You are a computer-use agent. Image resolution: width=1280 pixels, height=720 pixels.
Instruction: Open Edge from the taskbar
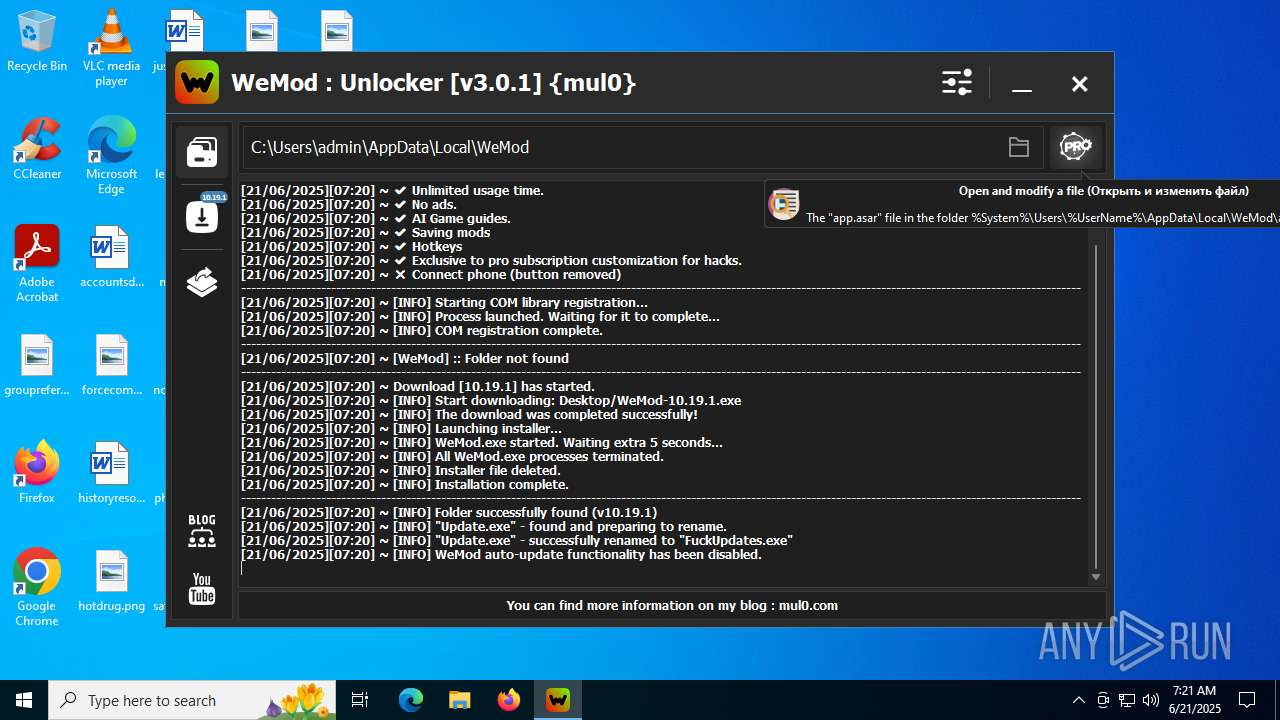(411, 700)
